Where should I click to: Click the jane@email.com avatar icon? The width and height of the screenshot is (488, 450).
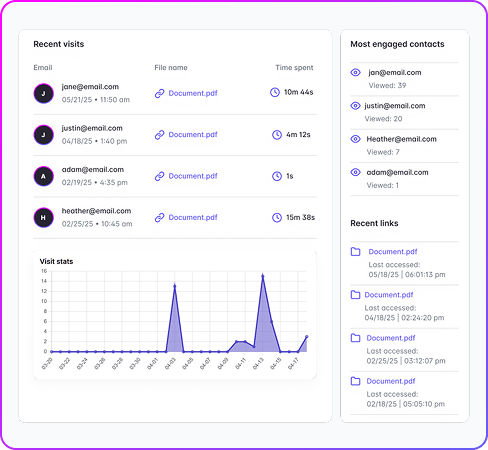point(43,94)
